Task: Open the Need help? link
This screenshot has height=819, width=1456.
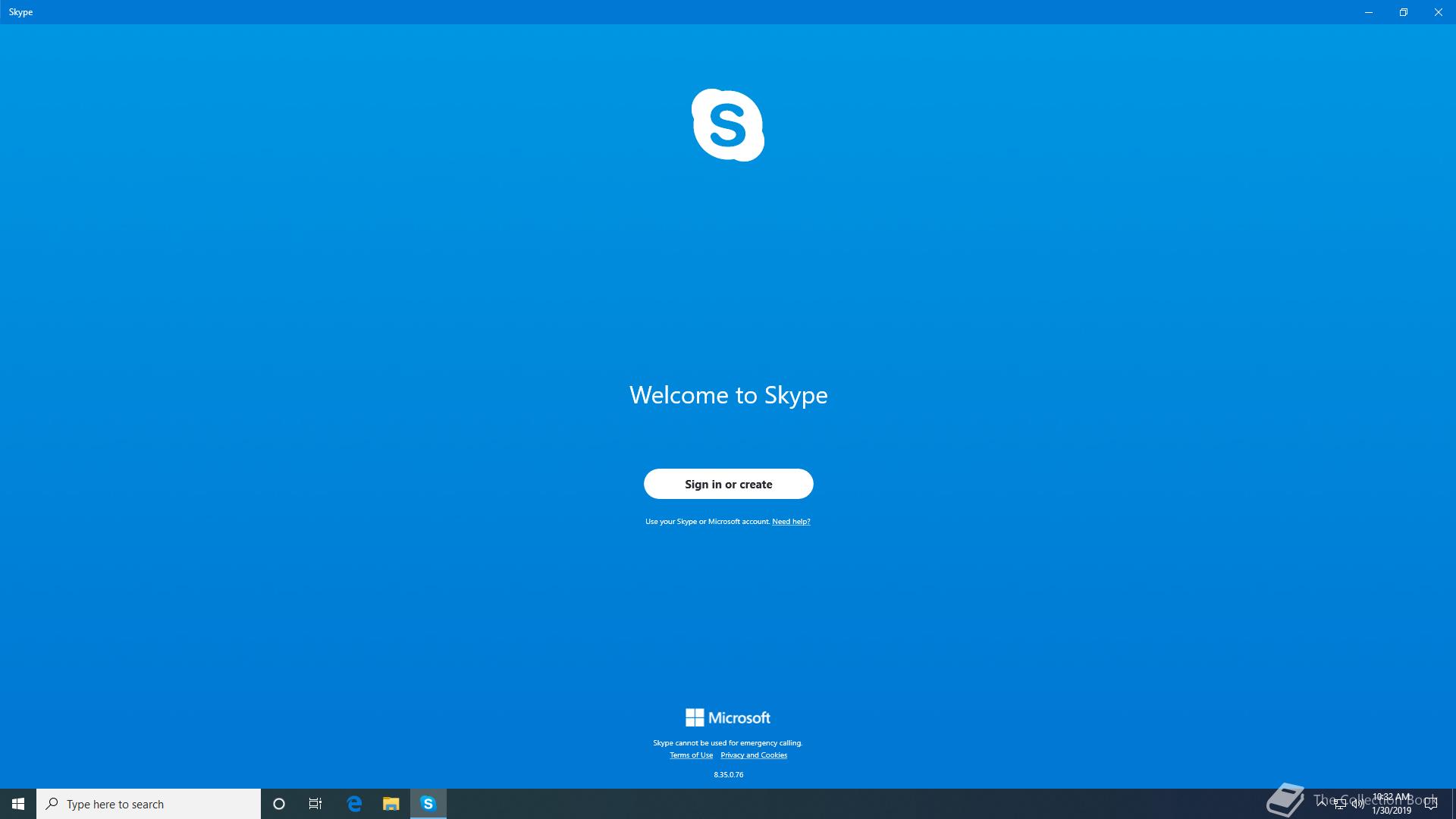Action: (791, 522)
